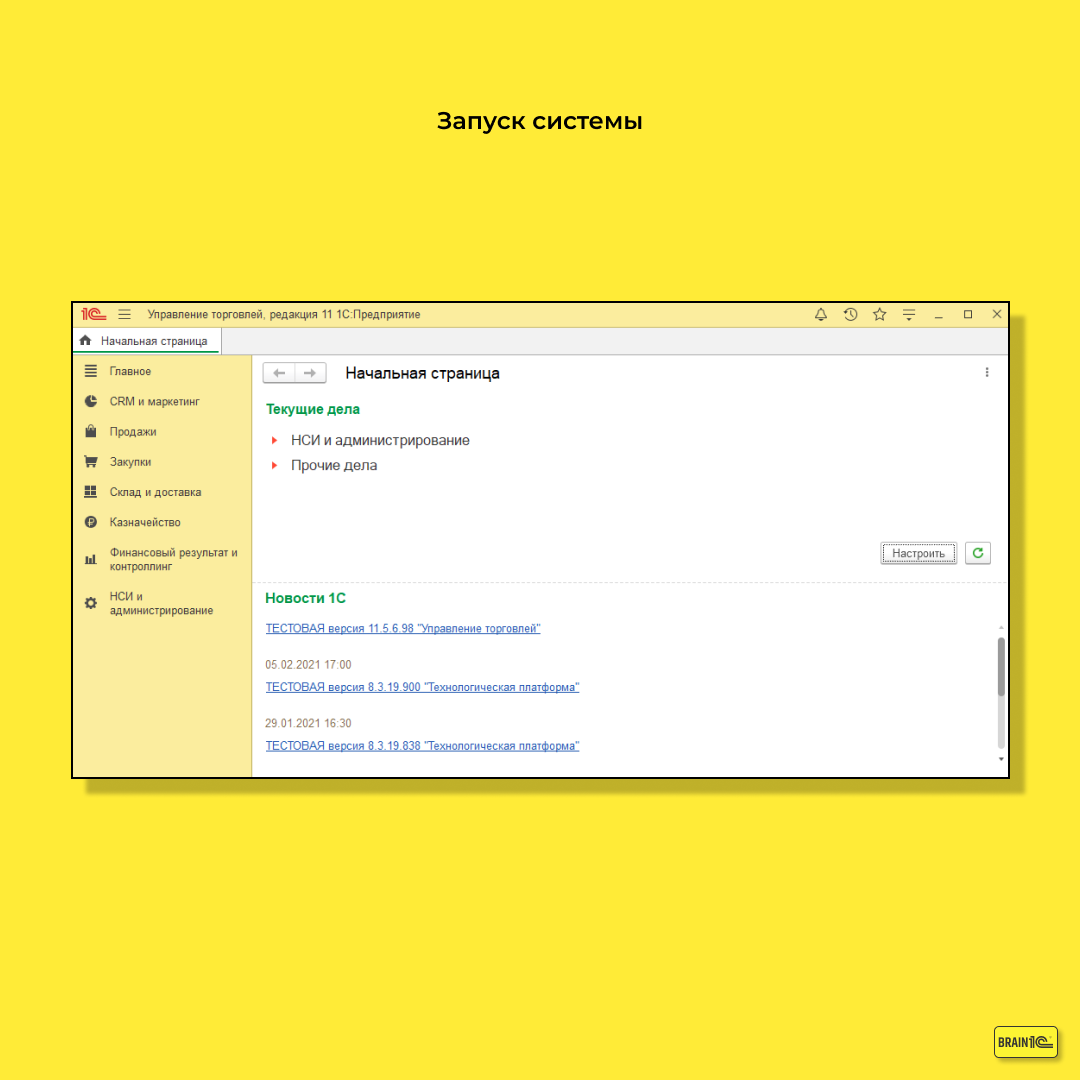Click the news scrollbar thumb
This screenshot has width=1080, height=1080.
1001,667
